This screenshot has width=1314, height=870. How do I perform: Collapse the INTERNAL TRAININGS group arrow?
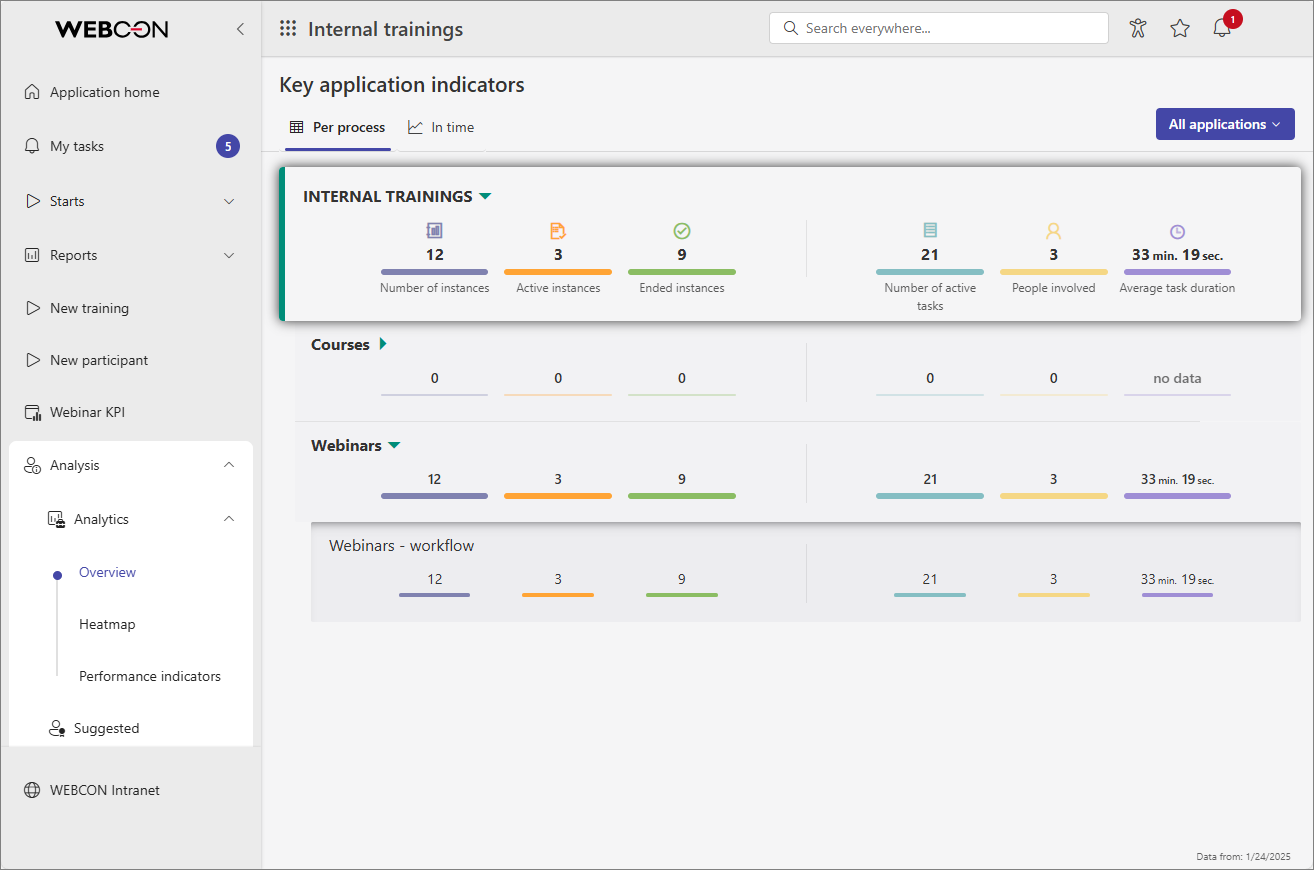point(485,196)
